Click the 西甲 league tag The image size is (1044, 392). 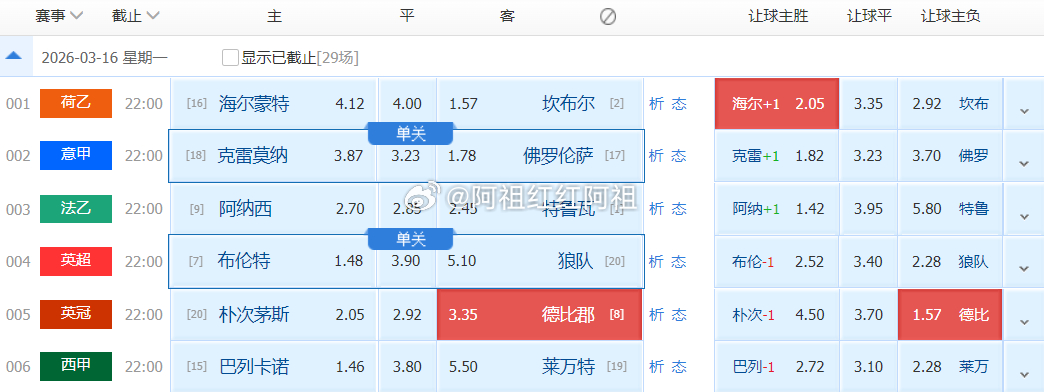click(x=76, y=366)
